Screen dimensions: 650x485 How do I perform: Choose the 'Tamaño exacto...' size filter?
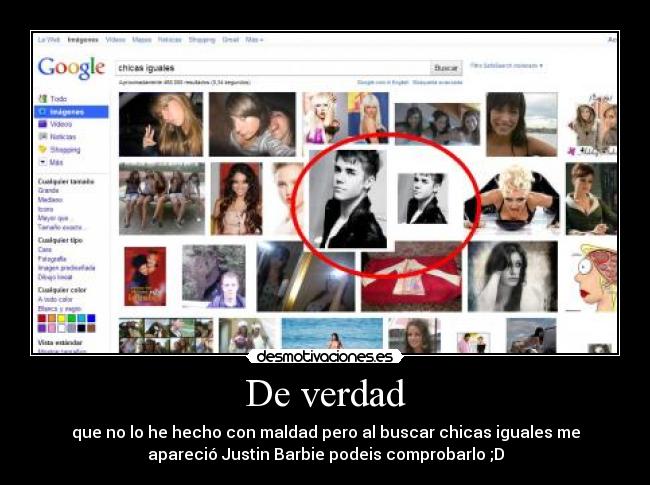pyautogui.click(x=61, y=227)
